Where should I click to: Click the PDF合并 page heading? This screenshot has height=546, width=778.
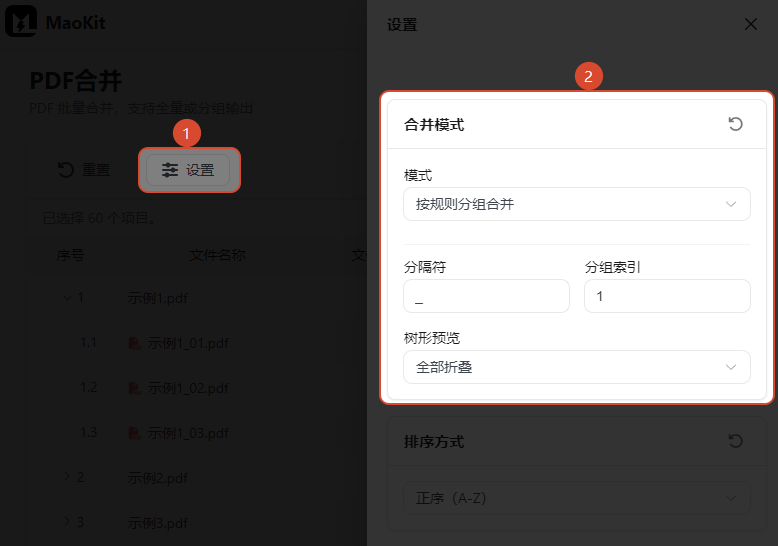(x=76, y=81)
